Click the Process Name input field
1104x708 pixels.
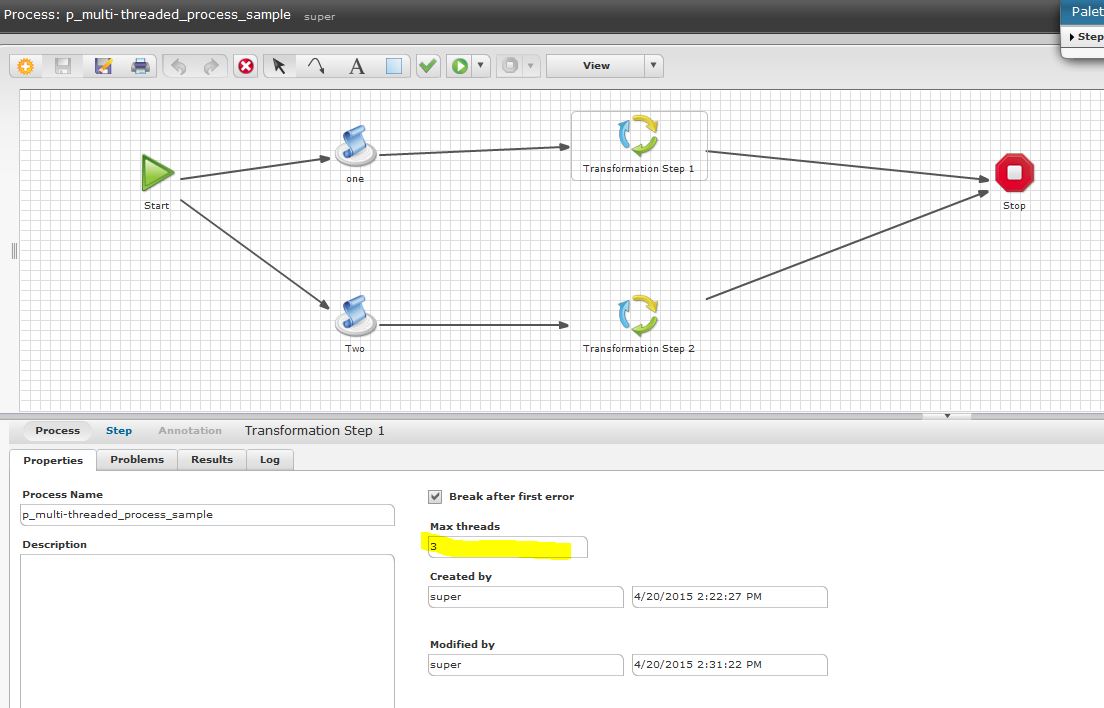tap(208, 515)
